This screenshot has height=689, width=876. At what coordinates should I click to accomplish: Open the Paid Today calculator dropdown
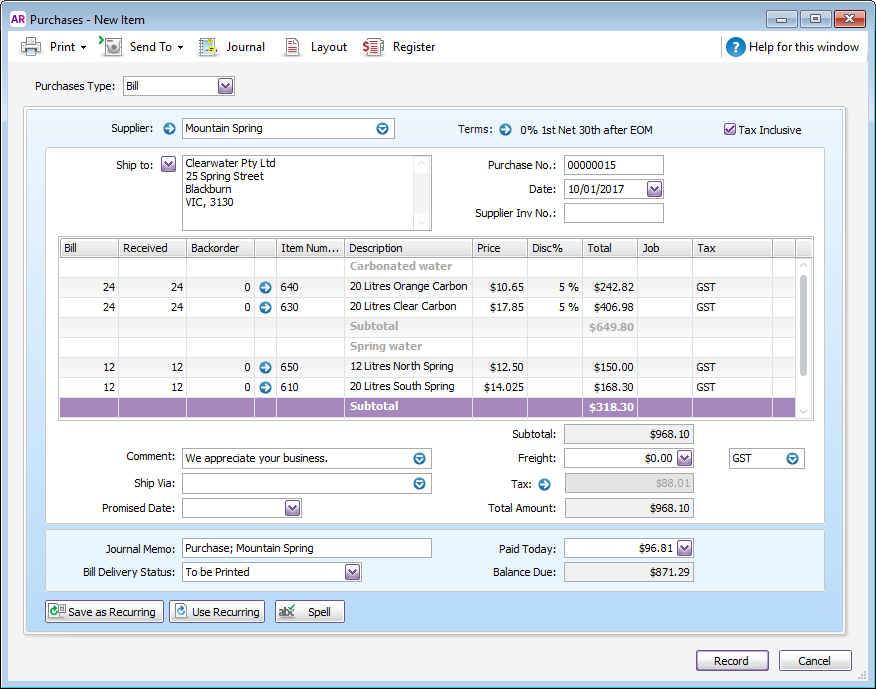pos(684,548)
